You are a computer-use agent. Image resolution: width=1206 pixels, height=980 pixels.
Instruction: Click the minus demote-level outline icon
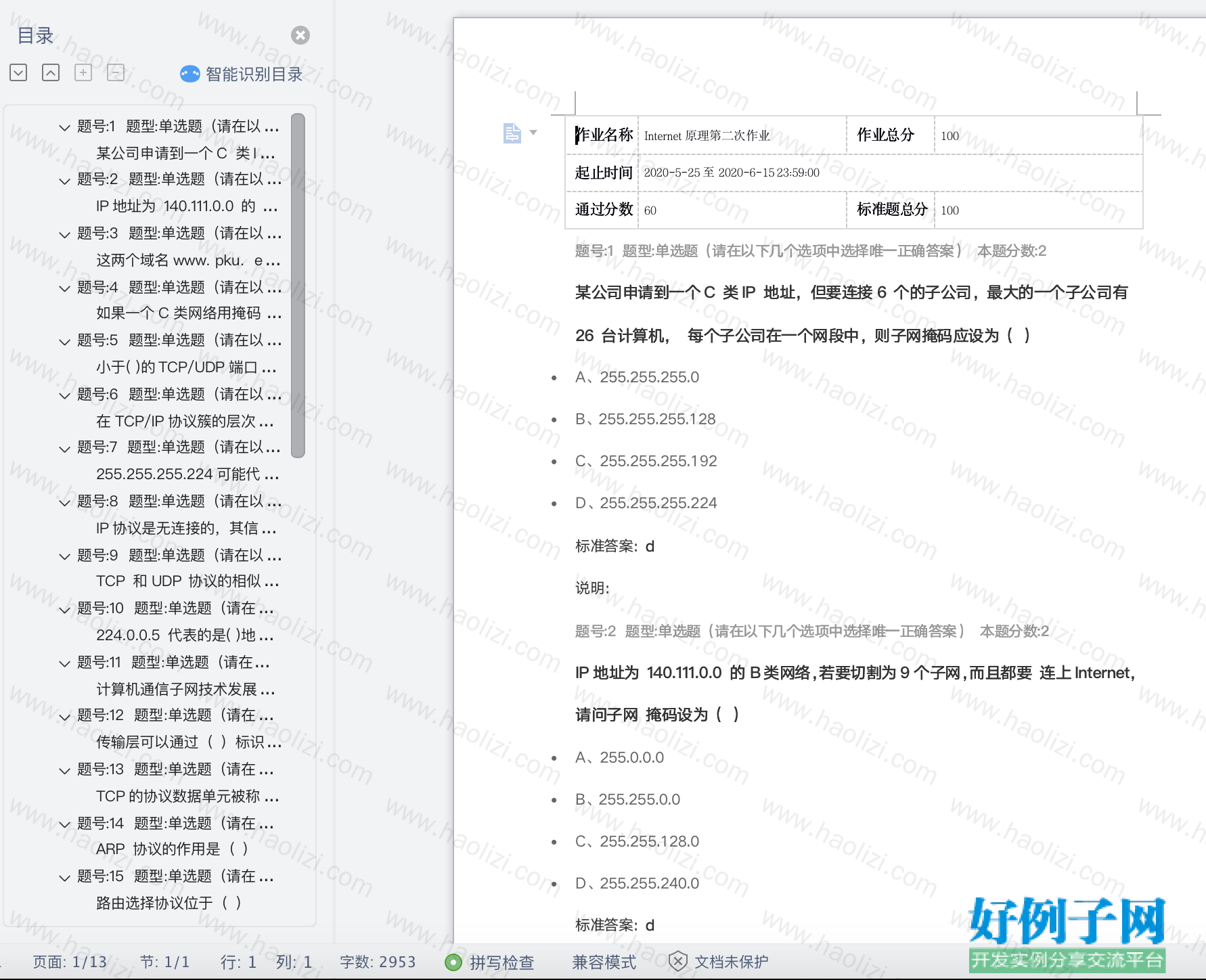point(116,72)
